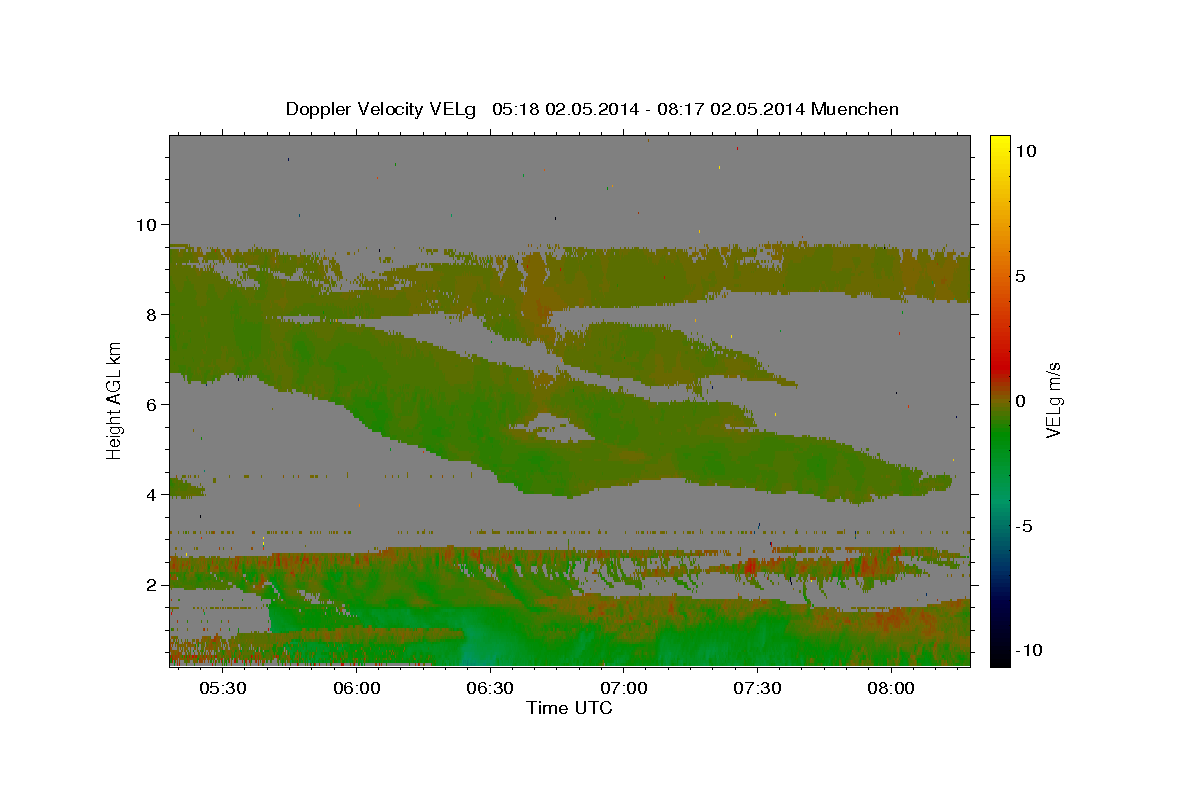Click the '06:30' time axis label
This screenshot has width=1200, height=800.
[x=490, y=689]
